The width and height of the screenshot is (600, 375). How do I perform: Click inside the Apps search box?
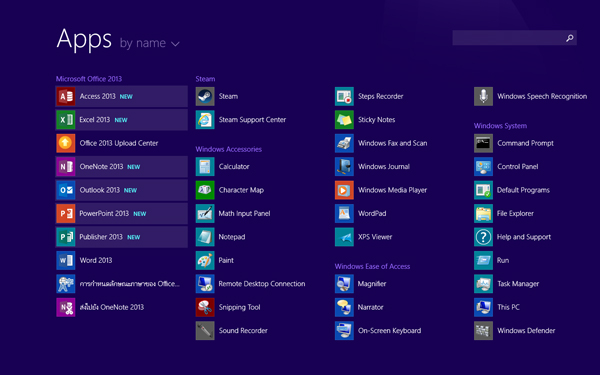(x=514, y=38)
